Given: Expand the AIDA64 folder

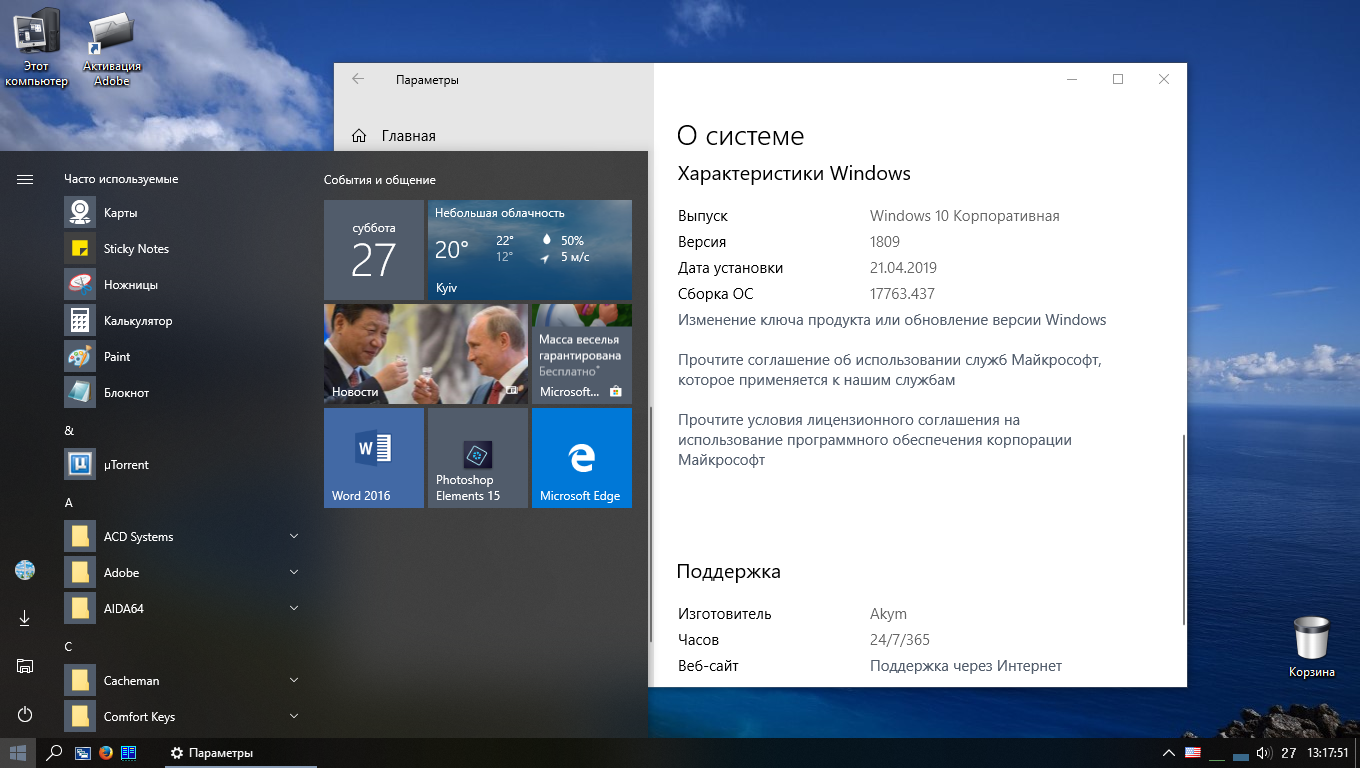Looking at the screenshot, I should click(182, 609).
